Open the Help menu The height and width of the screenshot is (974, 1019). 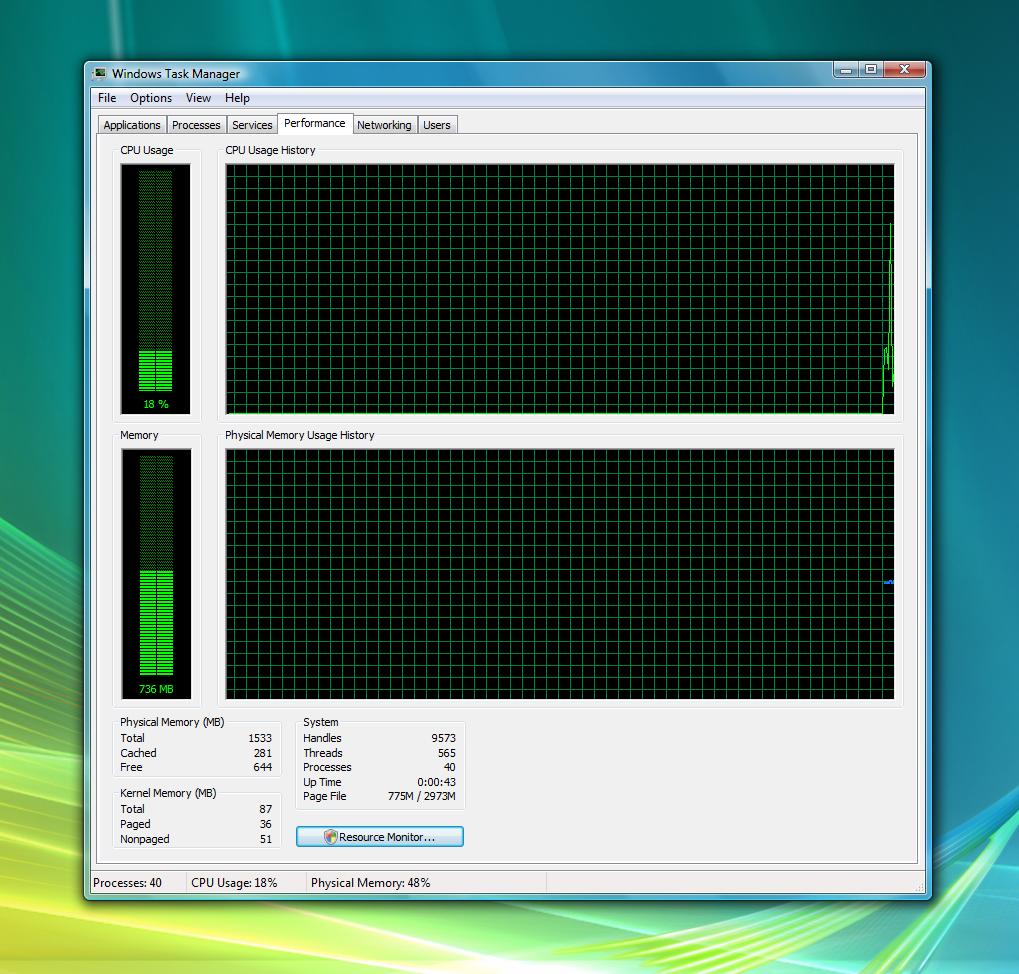point(237,98)
